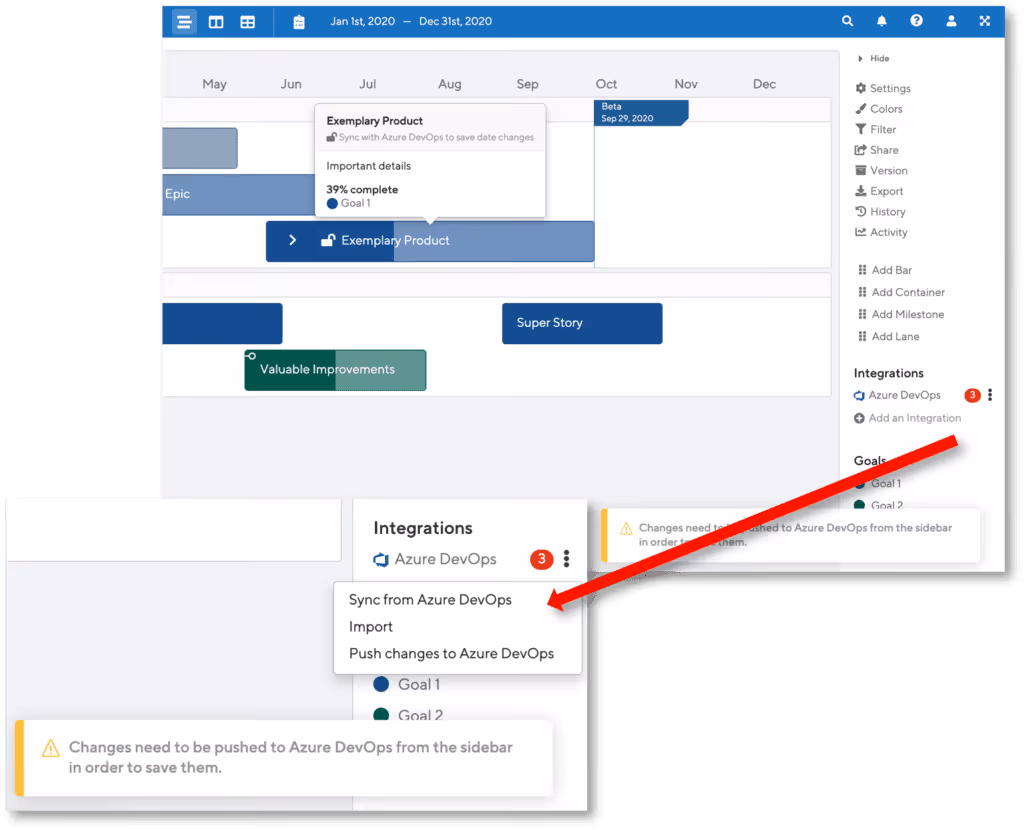Click Add an Integration plus link
Viewport: 1024px width, 830px height.
[x=908, y=418]
